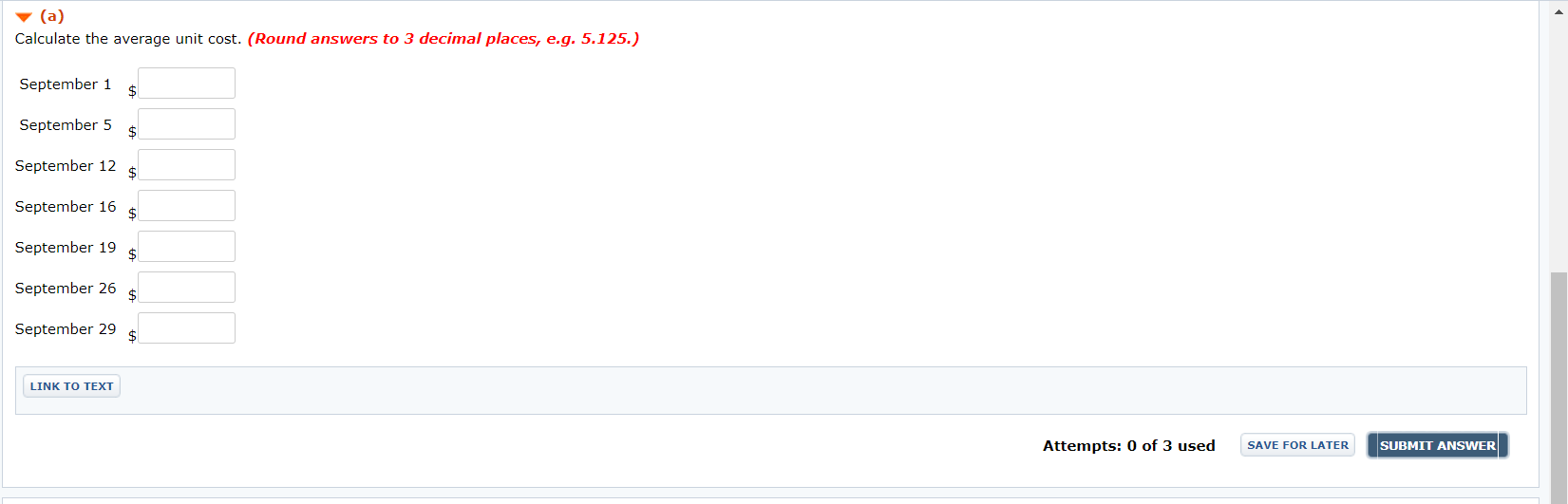Image resolution: width=1568 pixels, height=504 pixels.
Task: Click the red rounding instruction text
Action: click(x=444, y=39)
